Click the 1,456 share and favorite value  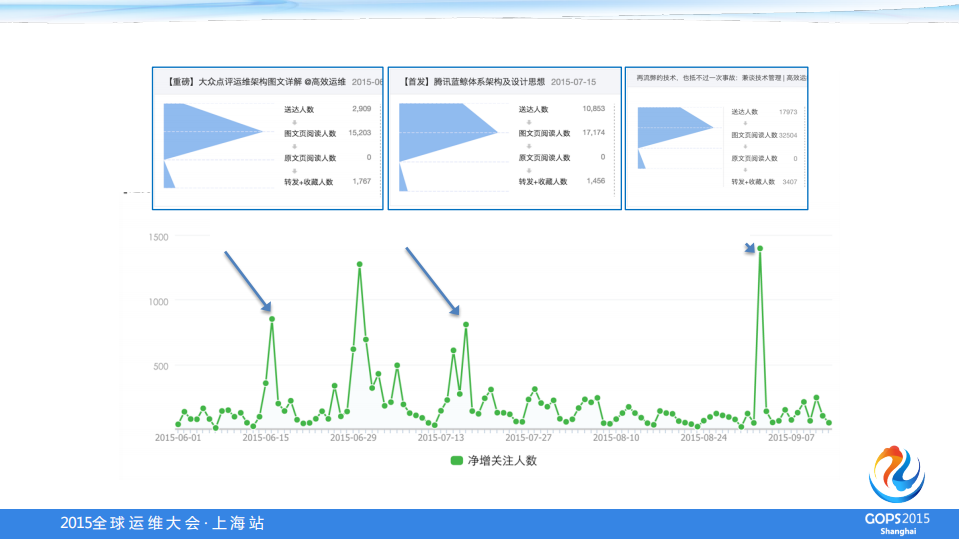(595, 180)
